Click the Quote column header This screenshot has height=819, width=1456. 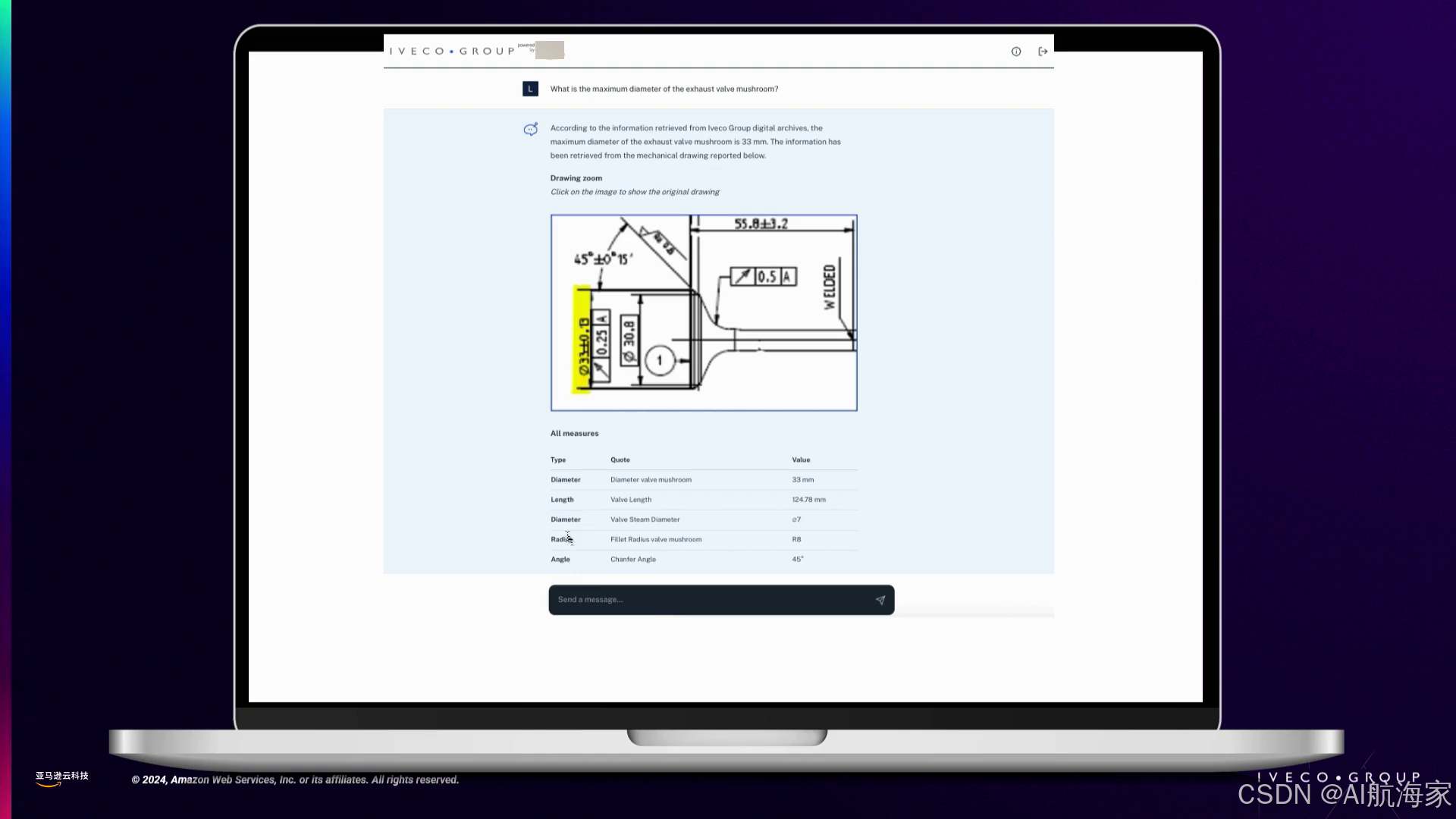pos(620,460)
